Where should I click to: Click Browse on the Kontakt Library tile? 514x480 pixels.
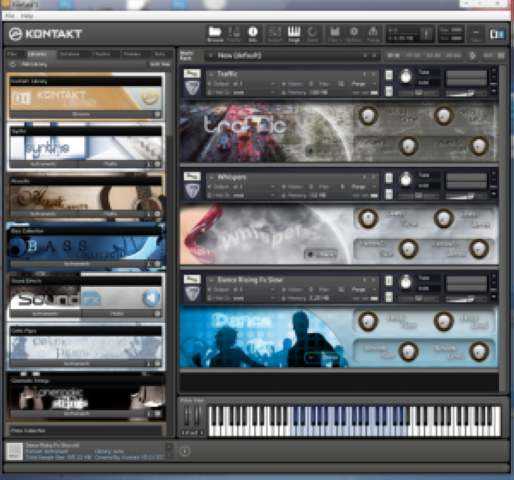point(81,114)
